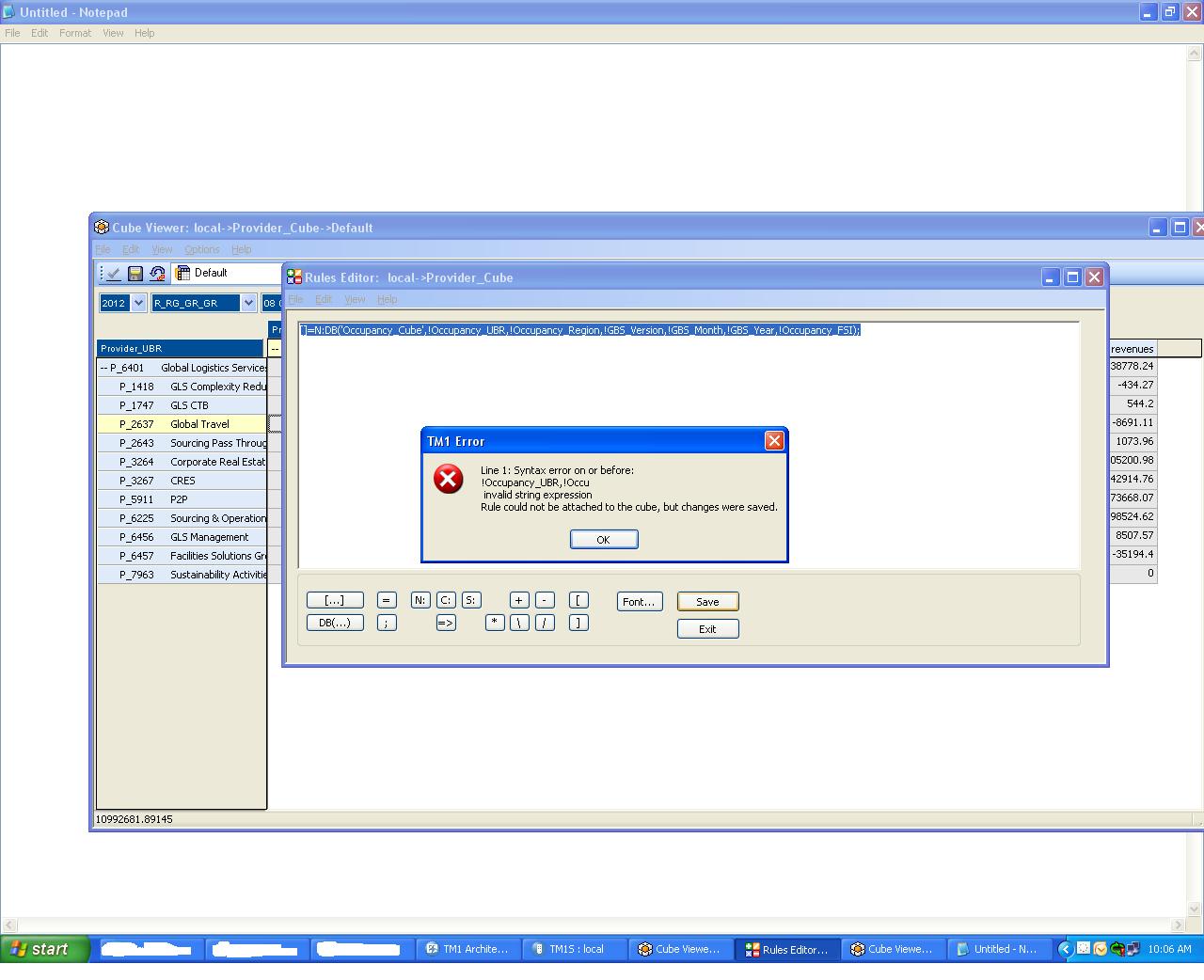
Task: Switch to Untitled - N... Notepad taskbar button
Action: [999, 949]
